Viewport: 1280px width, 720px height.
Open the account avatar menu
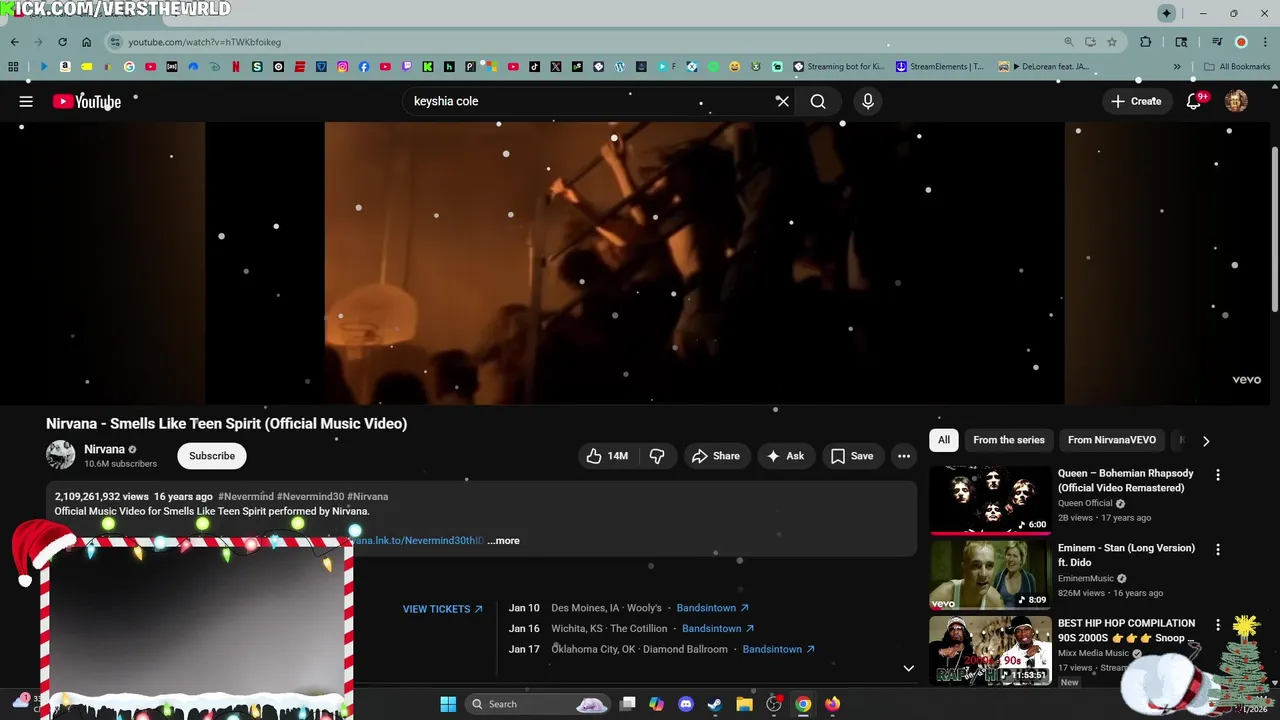tap(1236, 101)
